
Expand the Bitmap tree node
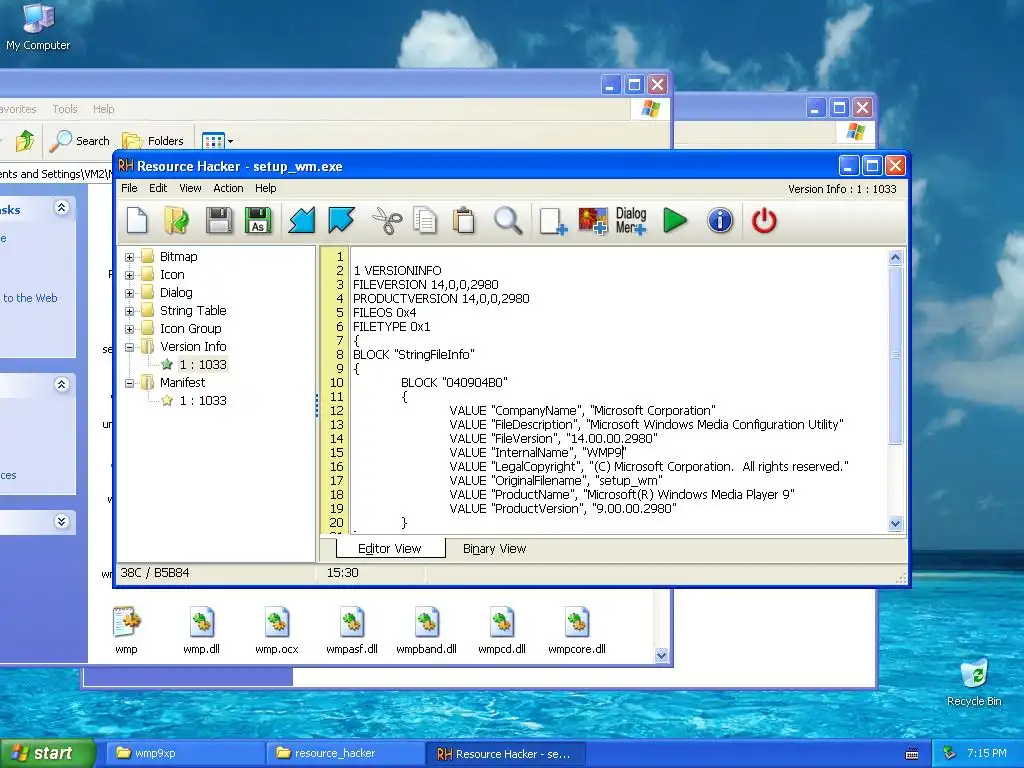click(129, 257)
